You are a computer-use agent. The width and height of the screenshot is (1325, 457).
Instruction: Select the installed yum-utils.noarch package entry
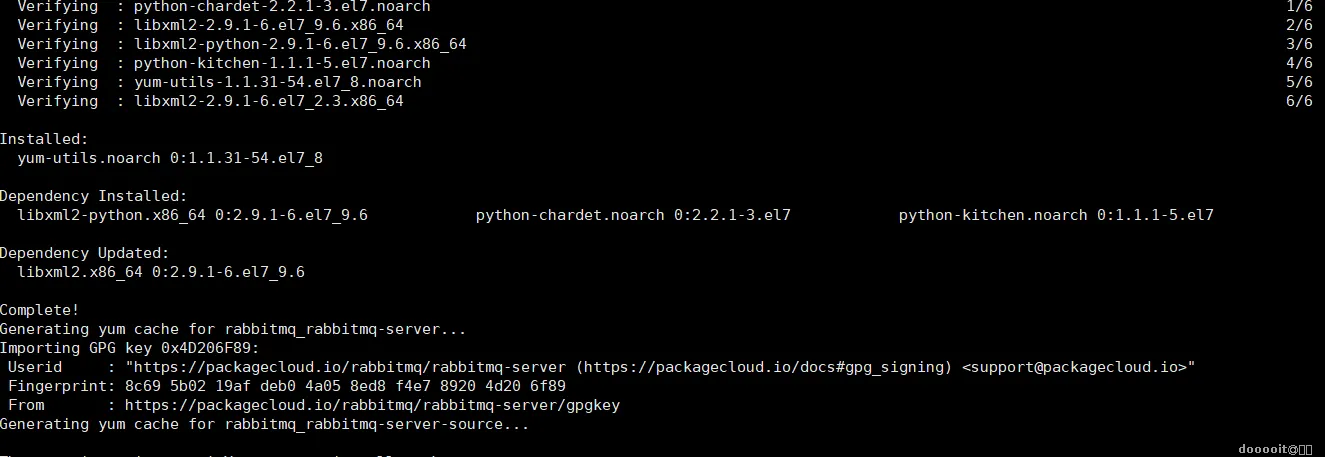[x=170, y=158]
